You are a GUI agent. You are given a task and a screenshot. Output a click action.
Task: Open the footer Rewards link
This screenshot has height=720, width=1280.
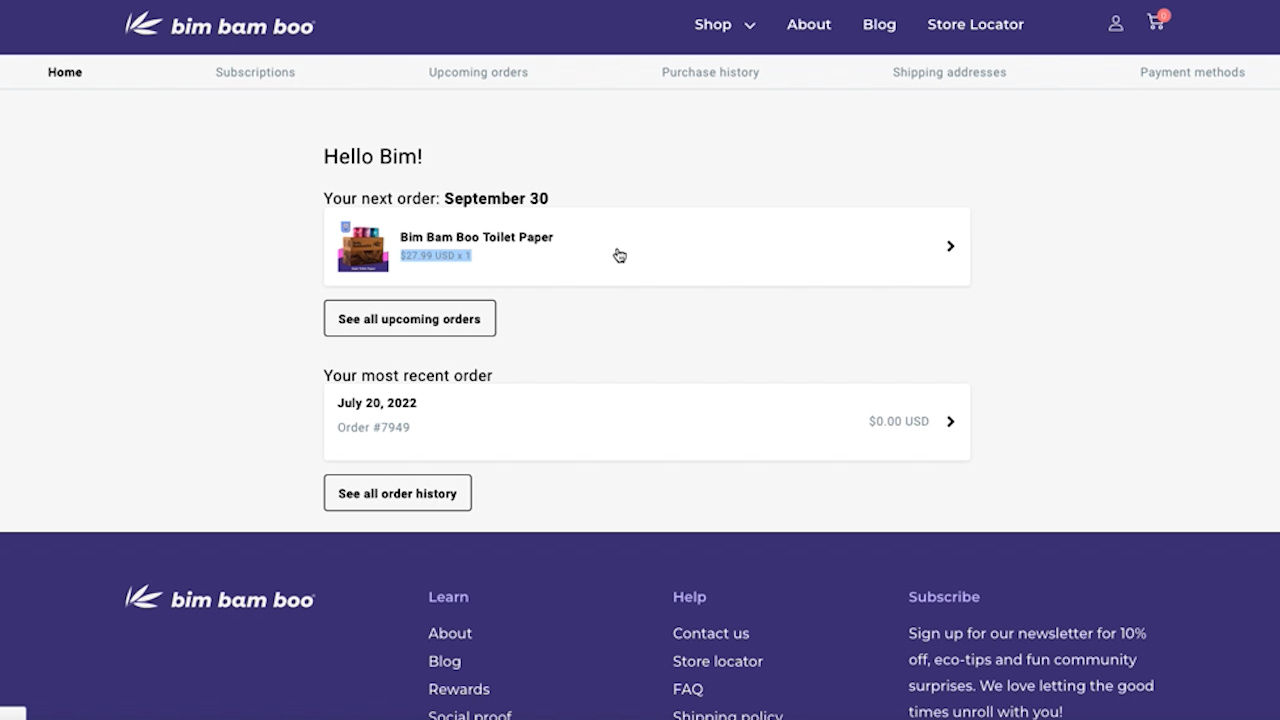[x=459, y=689]
